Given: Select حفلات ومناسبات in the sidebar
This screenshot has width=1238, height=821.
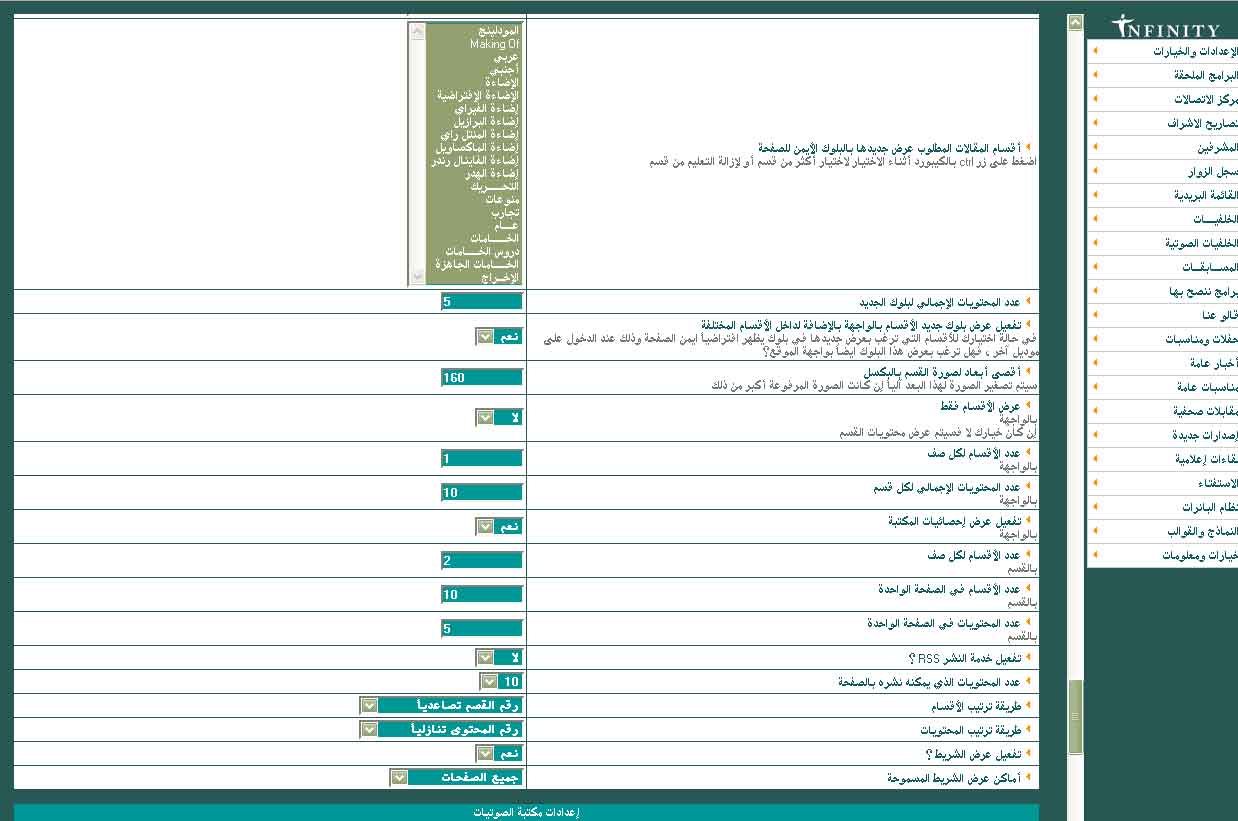Looking at the screenshot, I should pos(1163,340).
